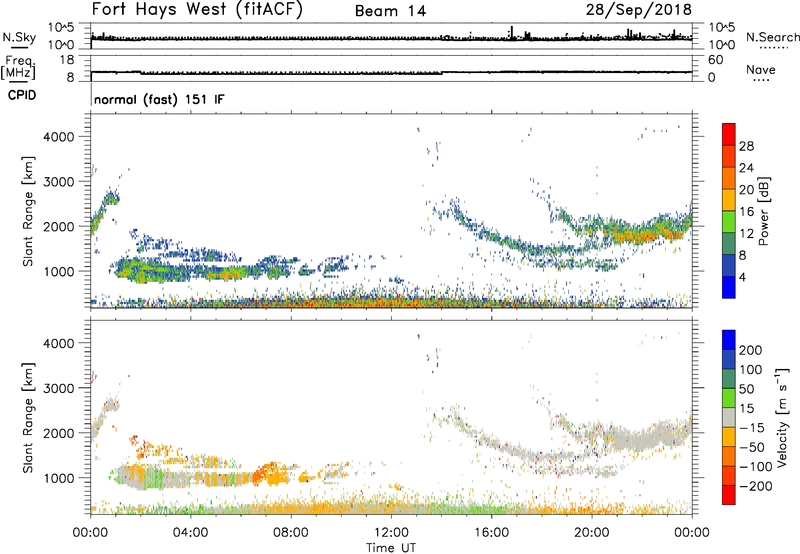
Task: Click the "04:00" time axis label
Action: [x=191, y=533]
